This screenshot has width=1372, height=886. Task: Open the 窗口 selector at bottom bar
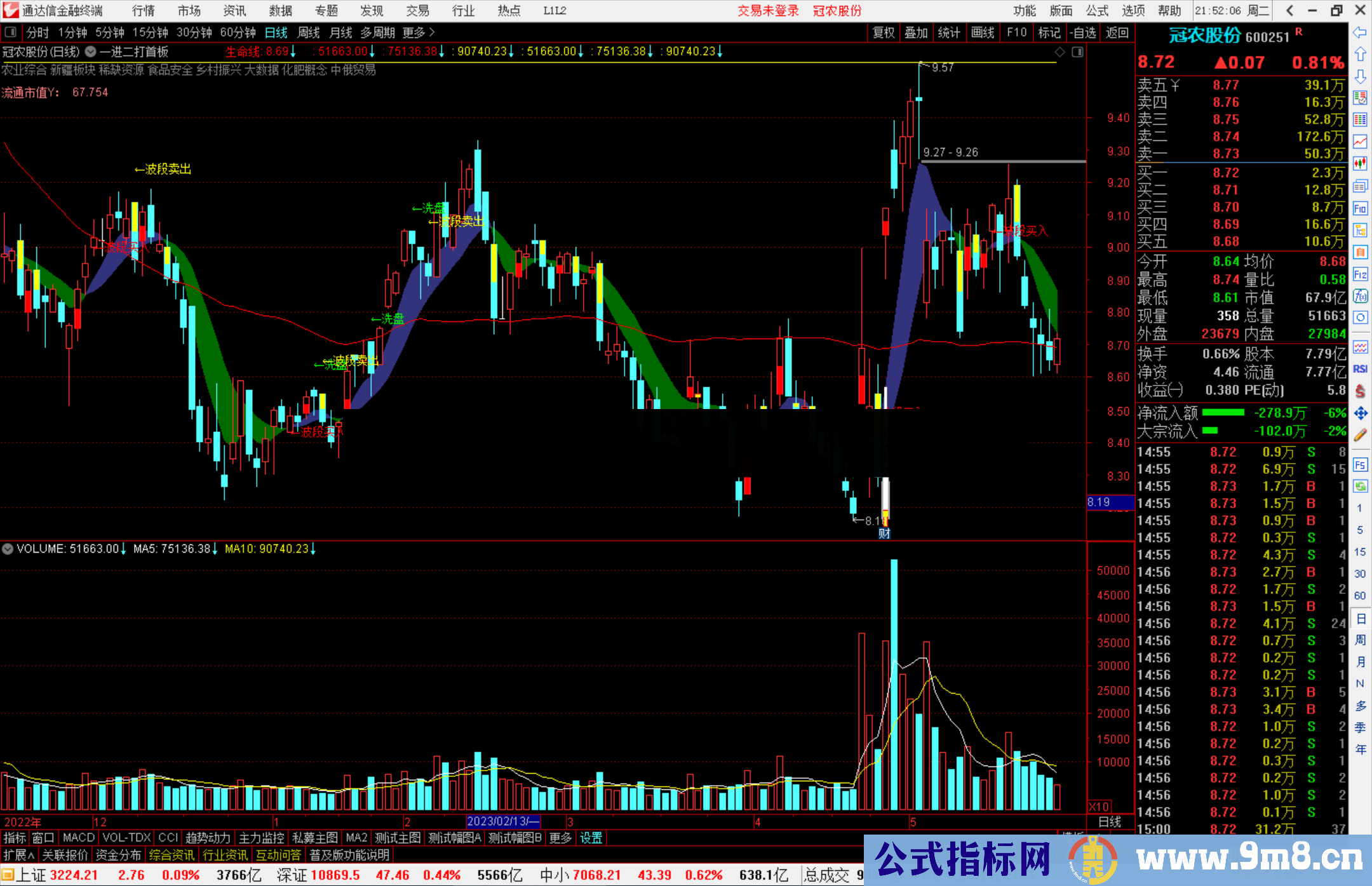coord(43,838)
